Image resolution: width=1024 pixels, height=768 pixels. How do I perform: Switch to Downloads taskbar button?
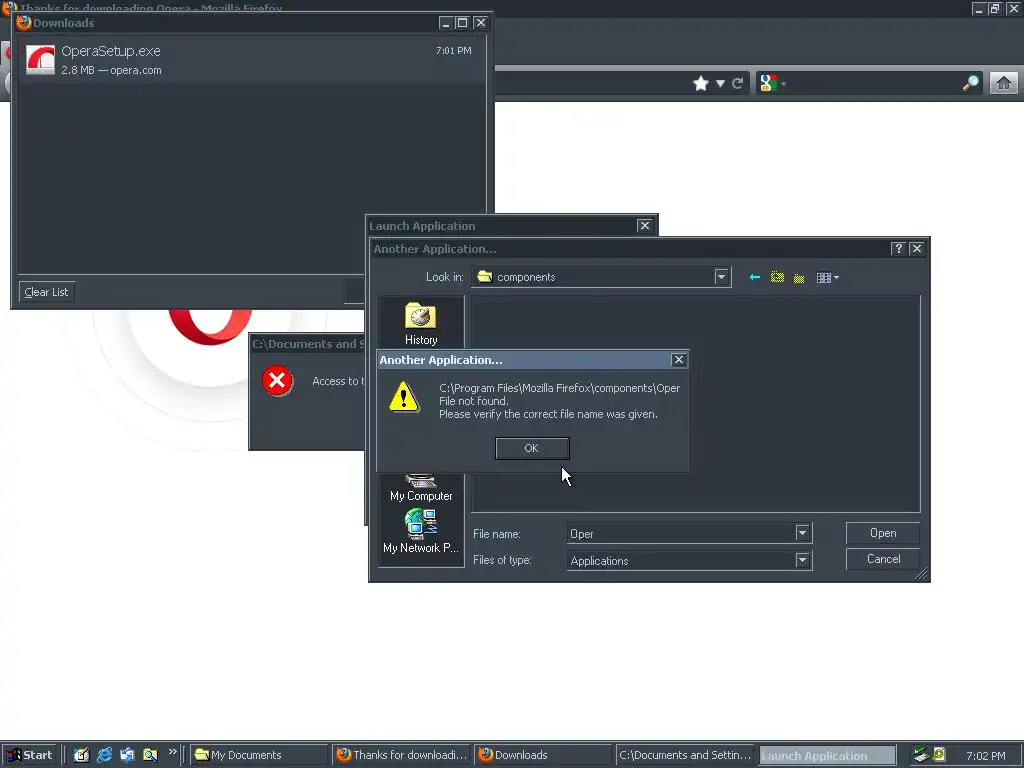pyautogui.click(x=542, y=755)
